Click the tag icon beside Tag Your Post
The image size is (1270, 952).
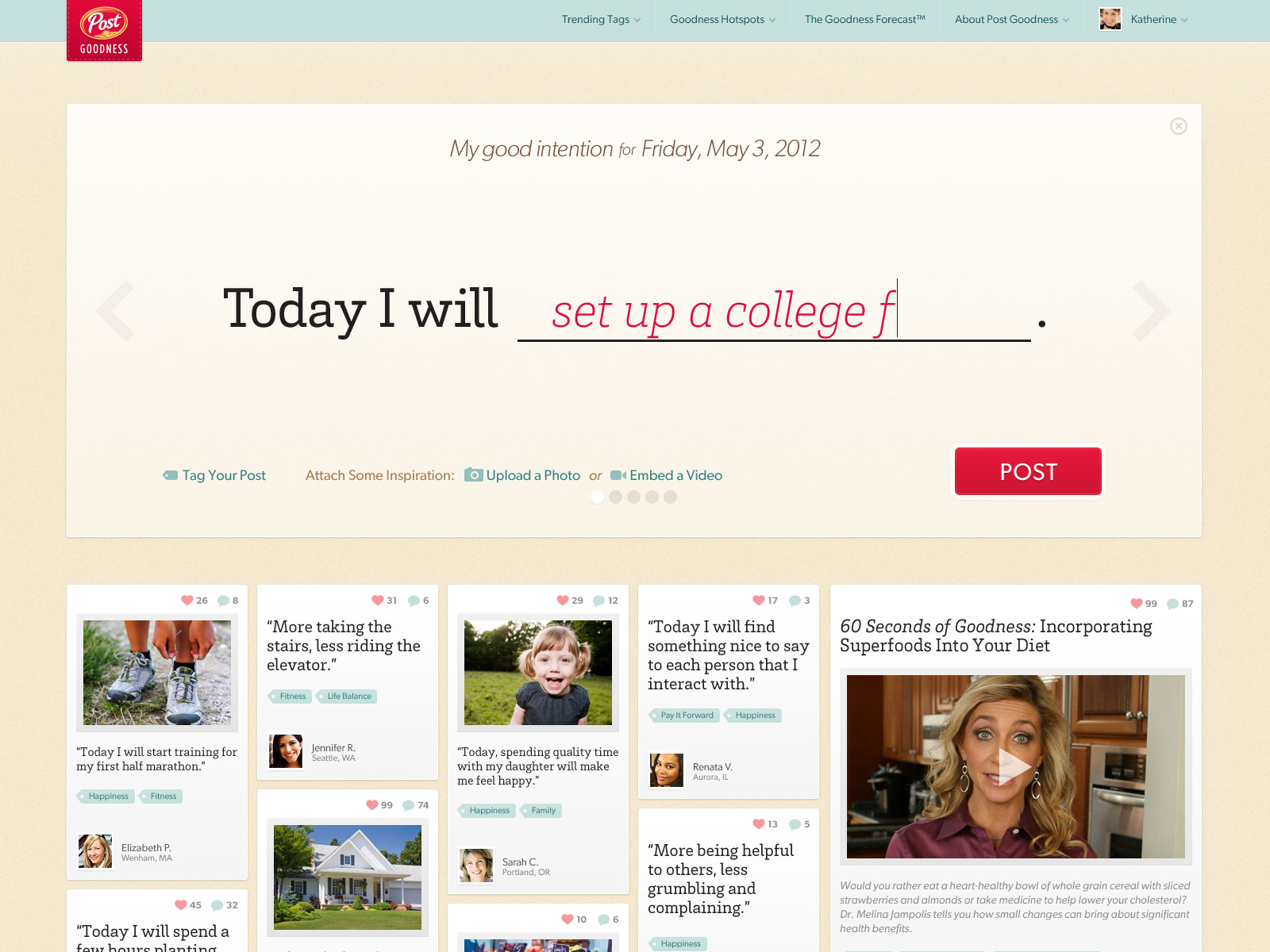point(171,475)
